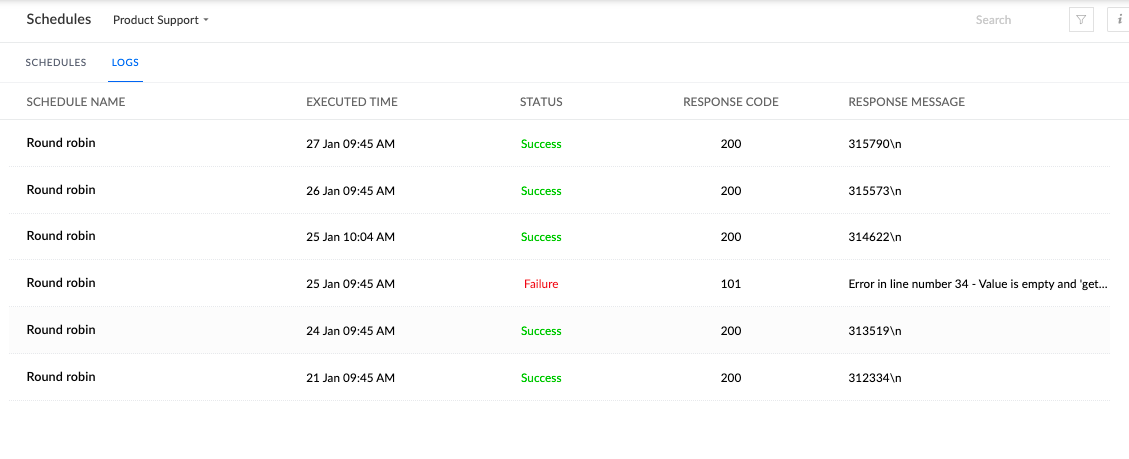Select the Logs tab
Image resolution: width=1129 pixels, height=459 pixels.
[x=125, y=62]
